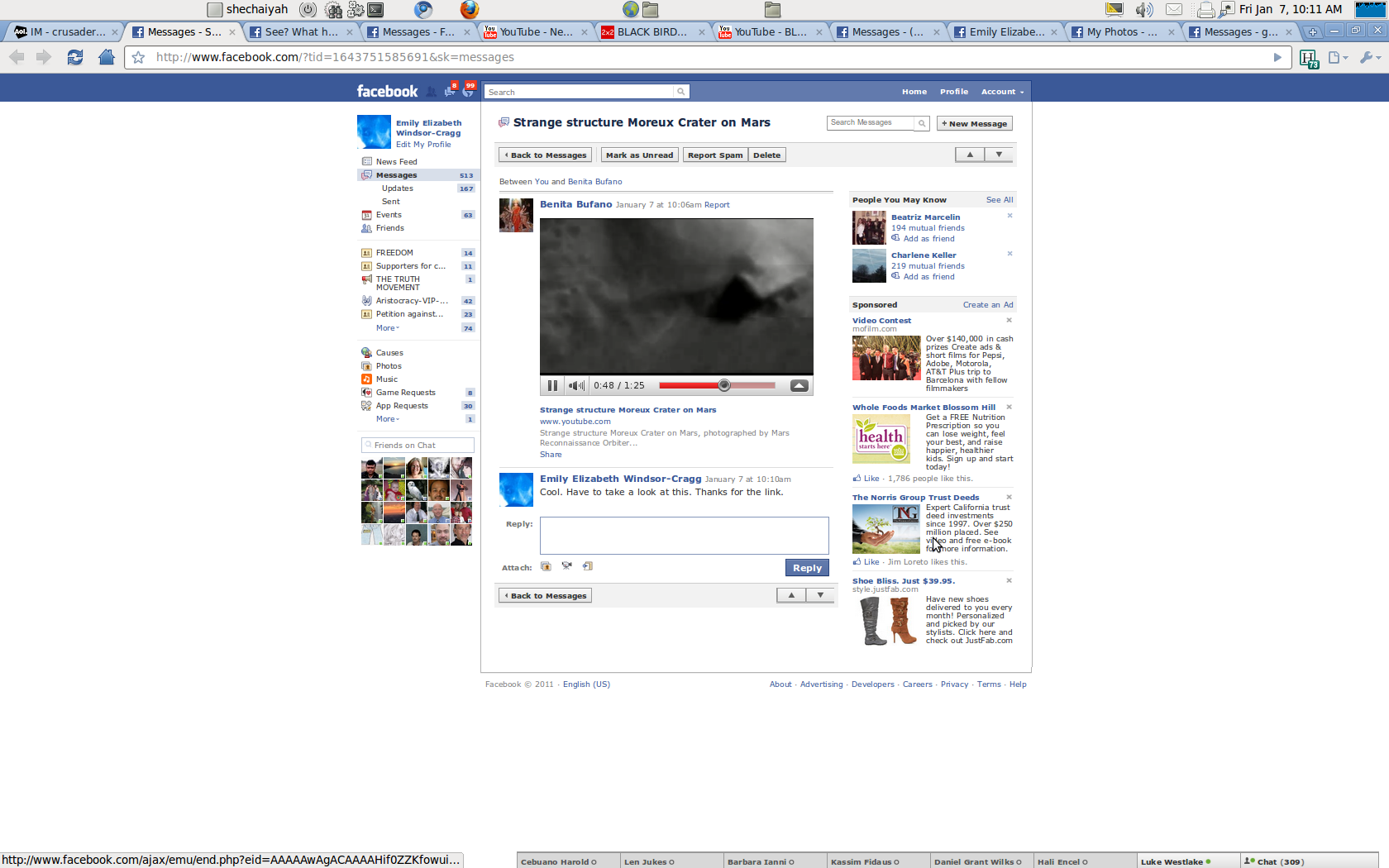Screen dimensions: 1389x868
Task: Switch to My Photos tab
Action: 1123,32
